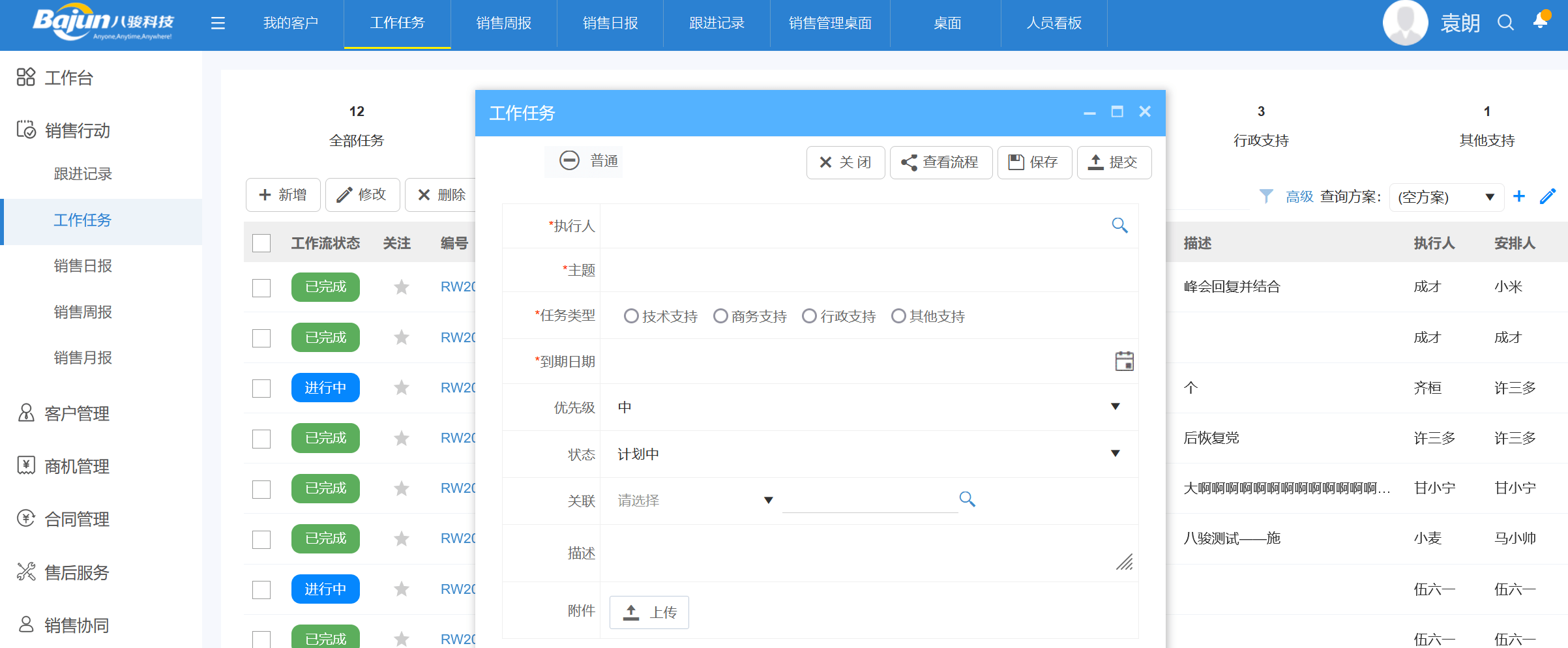Open the 状态 status dropdown

coord(1115,454)
